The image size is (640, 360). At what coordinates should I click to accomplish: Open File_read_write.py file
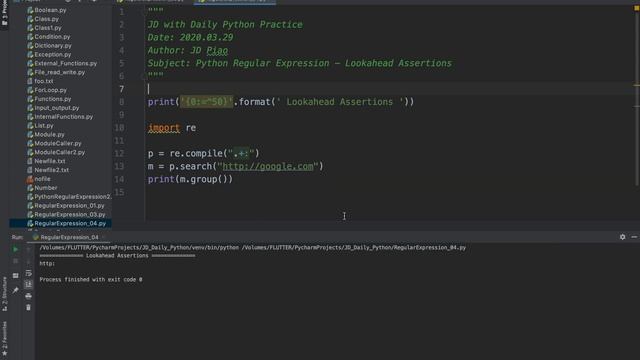[x=60, y=72]
